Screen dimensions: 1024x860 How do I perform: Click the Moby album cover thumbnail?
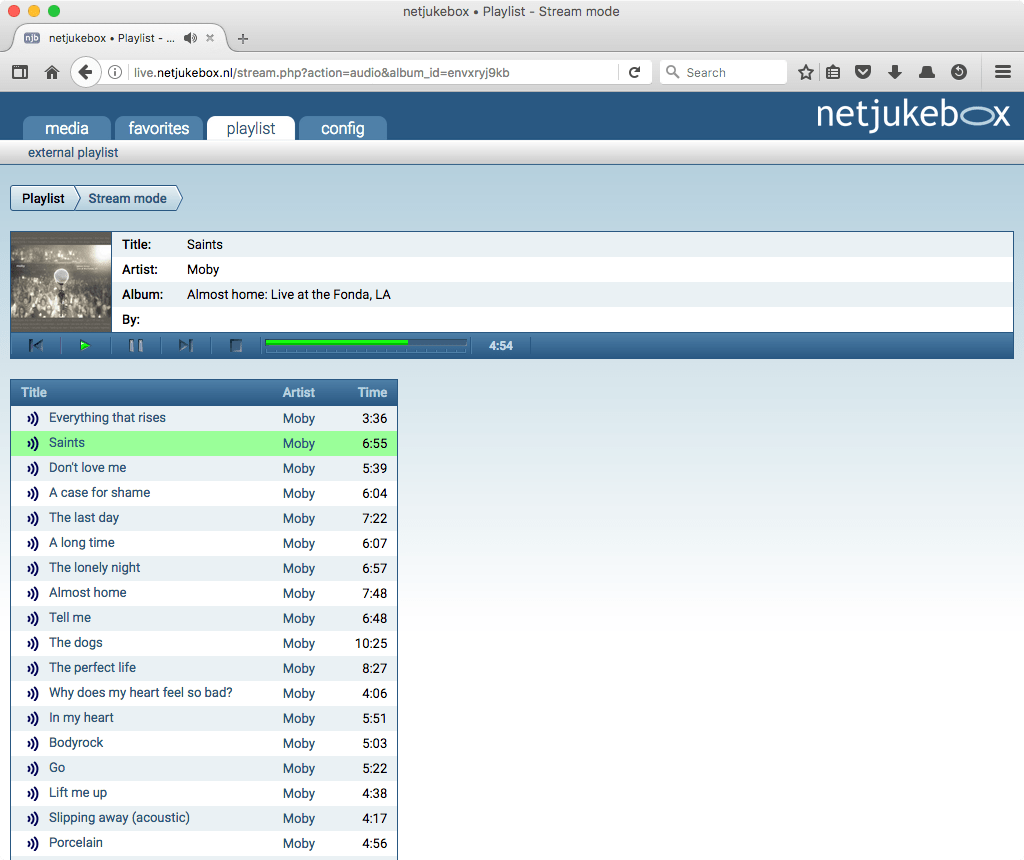point(61,281)
